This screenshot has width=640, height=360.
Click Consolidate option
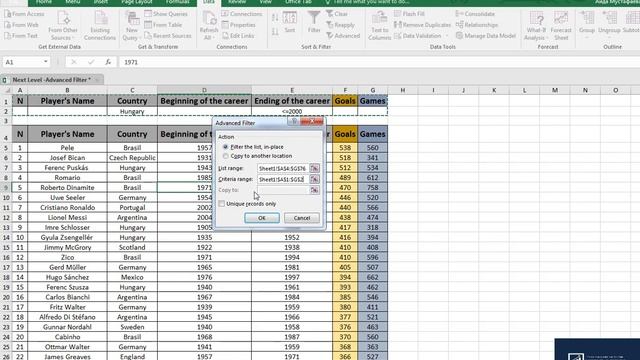click(x=475, y=14)
